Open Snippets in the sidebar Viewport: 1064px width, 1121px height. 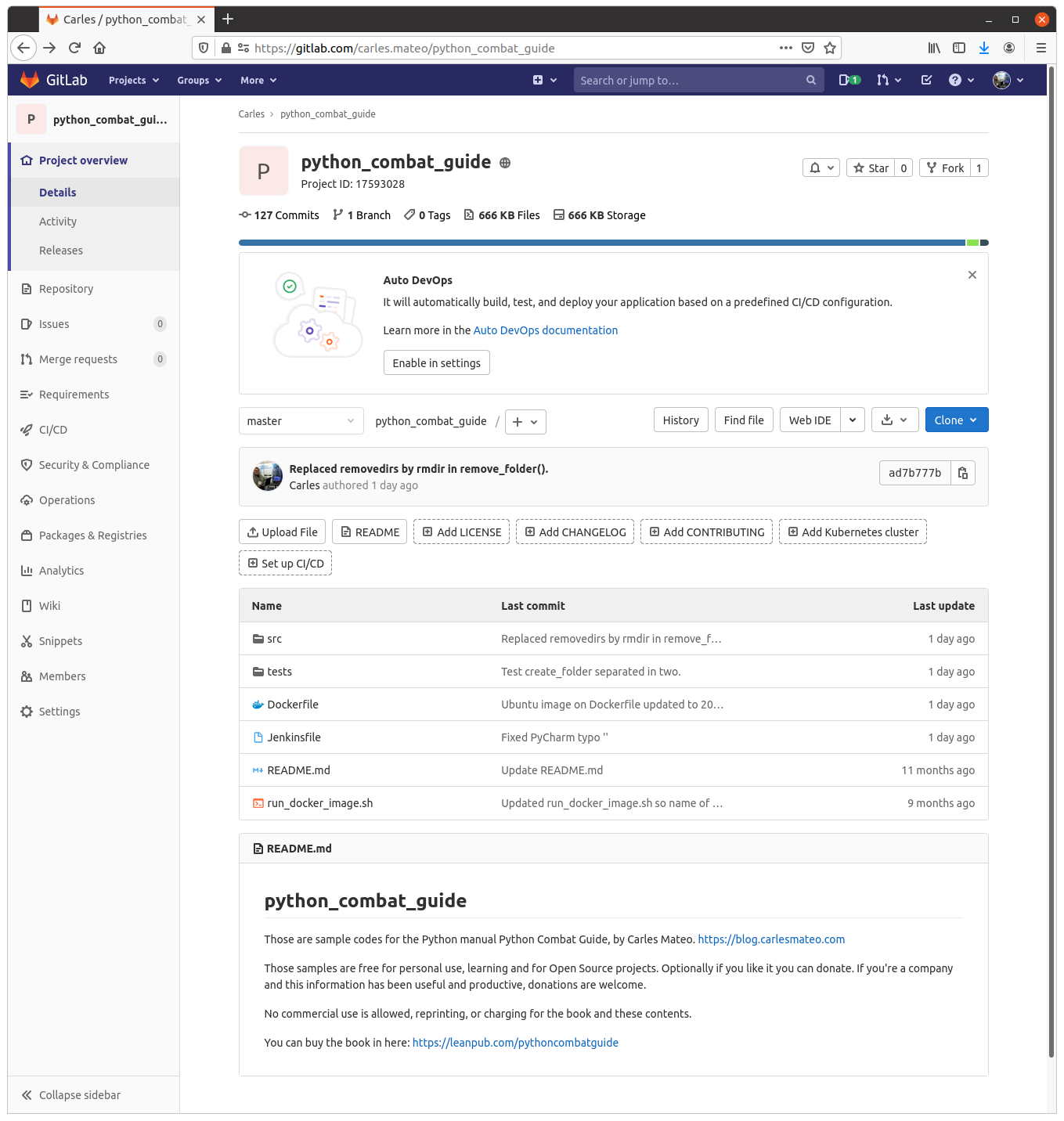[94, 641]
